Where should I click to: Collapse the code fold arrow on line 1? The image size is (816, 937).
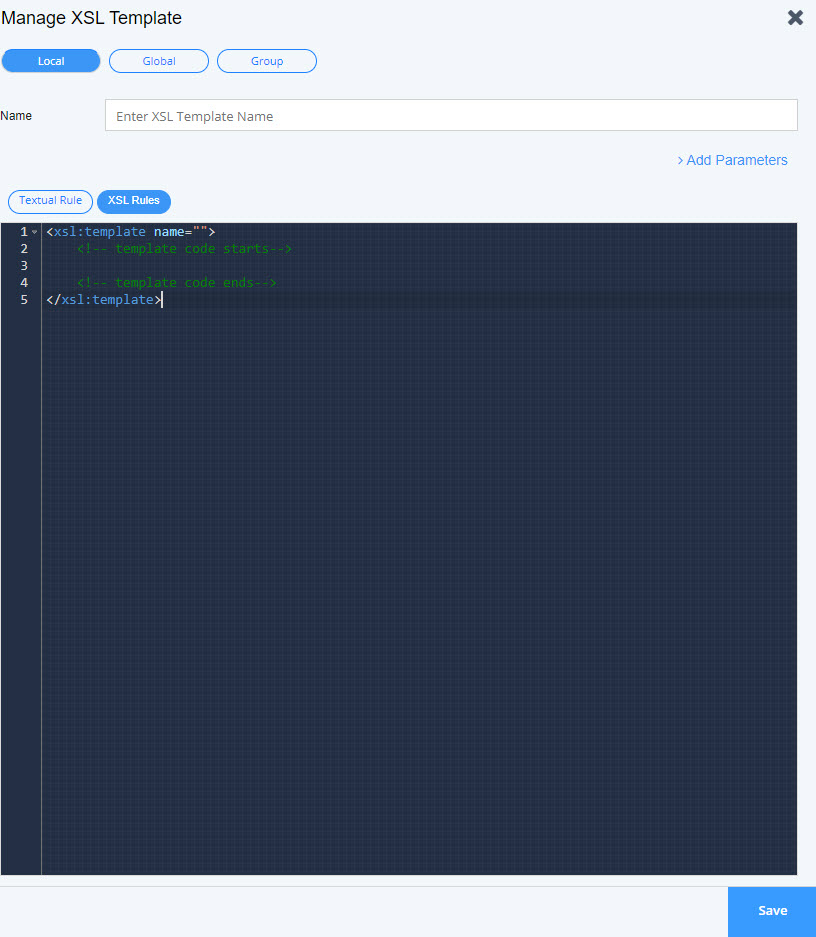click(34, 232)
